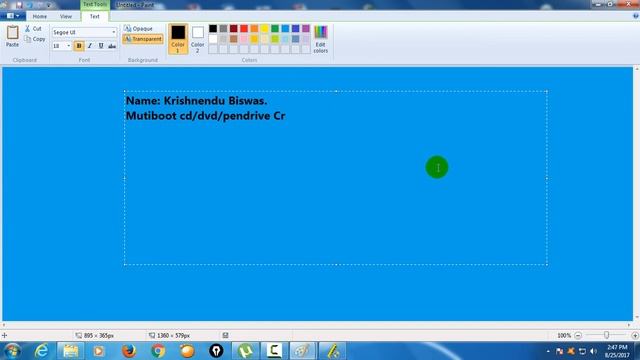
Task: Click in the text line 'Mutiboot cd/dvd/pendrive Cr'
Action: (205, 116)
